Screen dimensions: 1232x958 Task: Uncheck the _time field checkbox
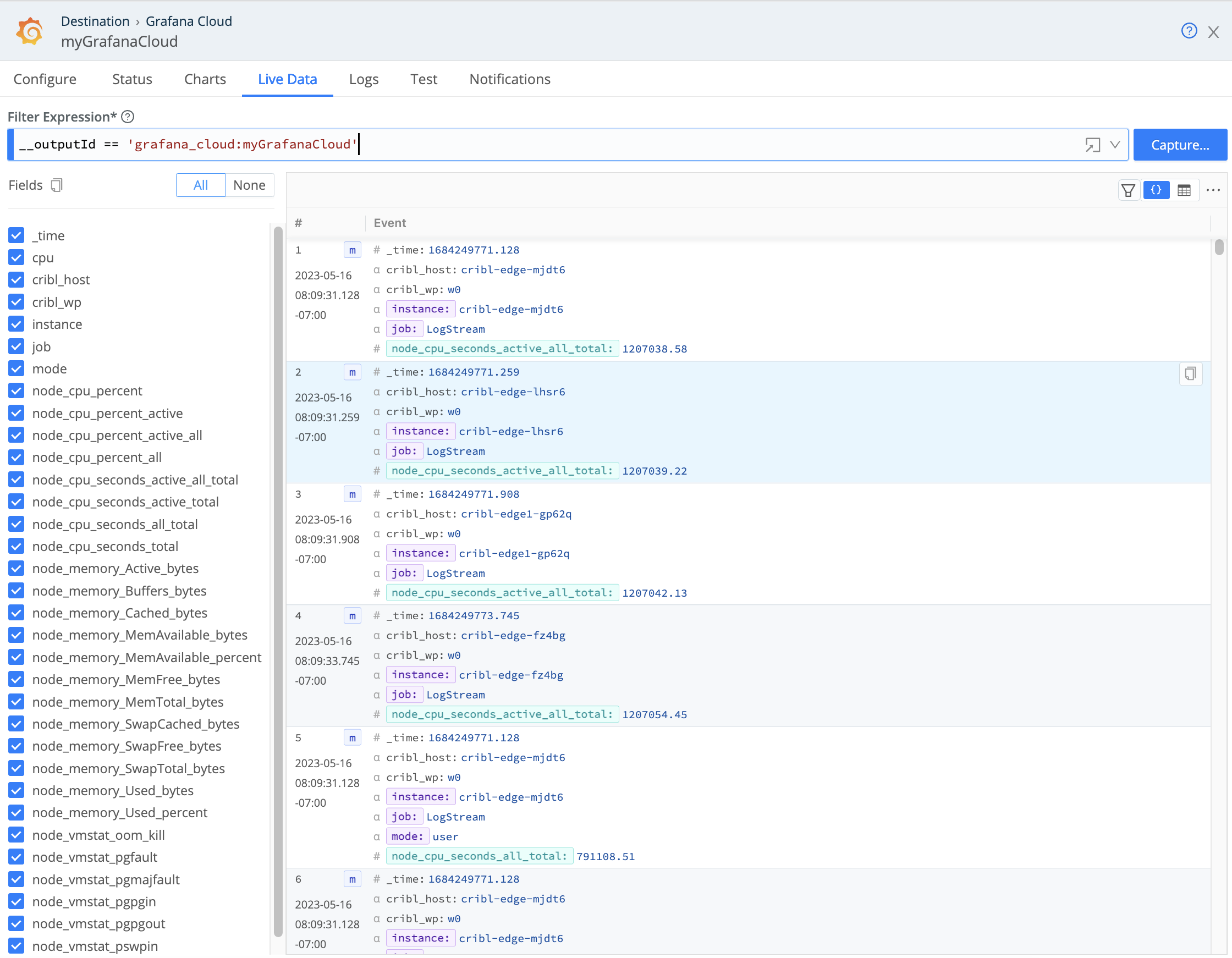(16, 235)
